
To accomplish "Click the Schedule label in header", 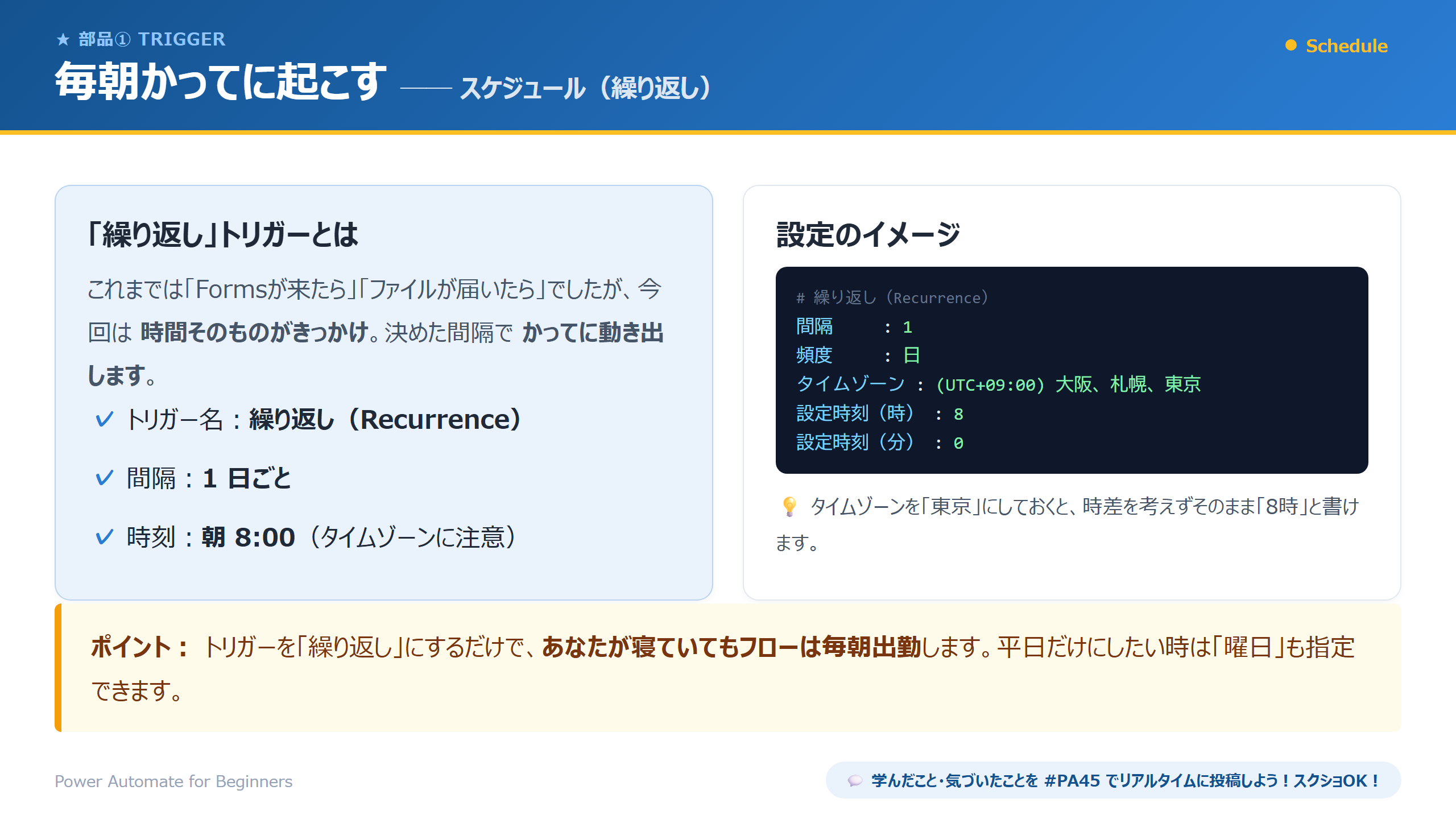I will tap(1346, 45).
